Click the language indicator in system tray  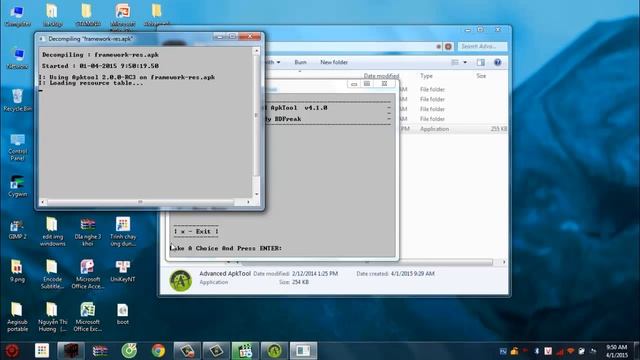click(x=503, y=351)
